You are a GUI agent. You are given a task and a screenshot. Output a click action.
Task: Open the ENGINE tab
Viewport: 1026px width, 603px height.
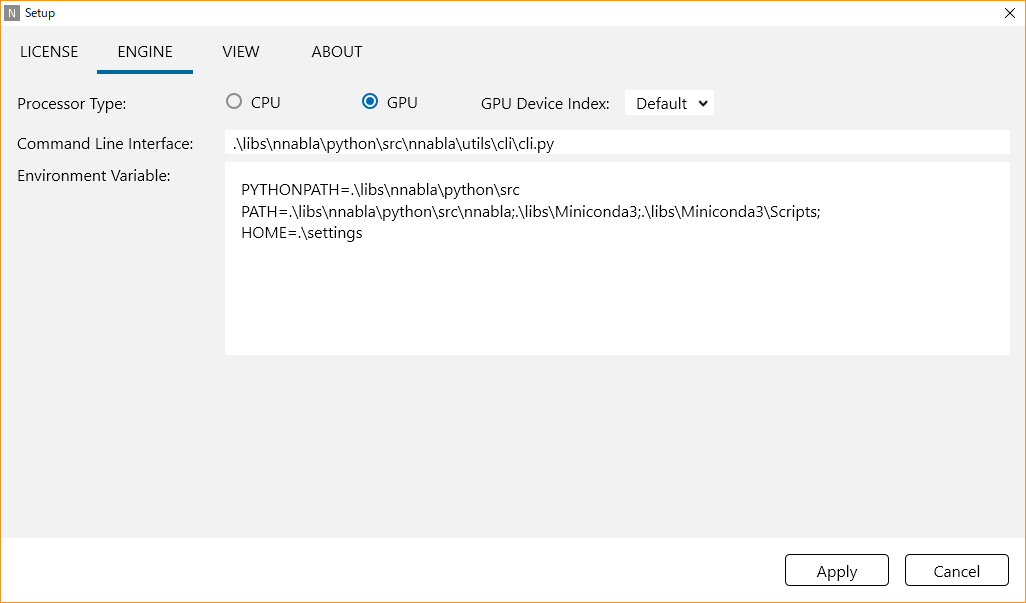(145, 52)
